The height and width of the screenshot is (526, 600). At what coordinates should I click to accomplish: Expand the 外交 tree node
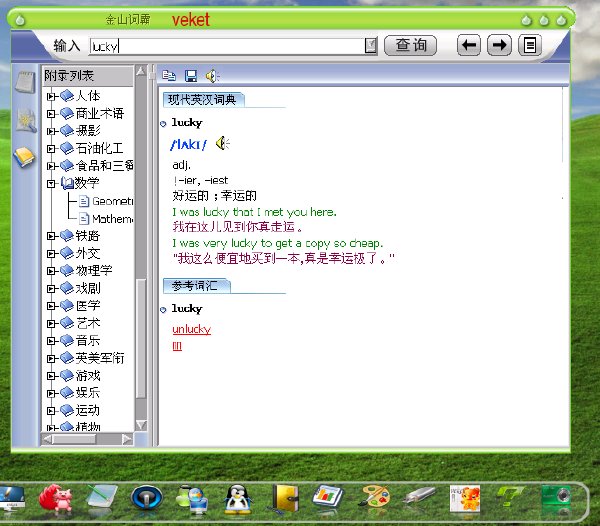(51, 254)
